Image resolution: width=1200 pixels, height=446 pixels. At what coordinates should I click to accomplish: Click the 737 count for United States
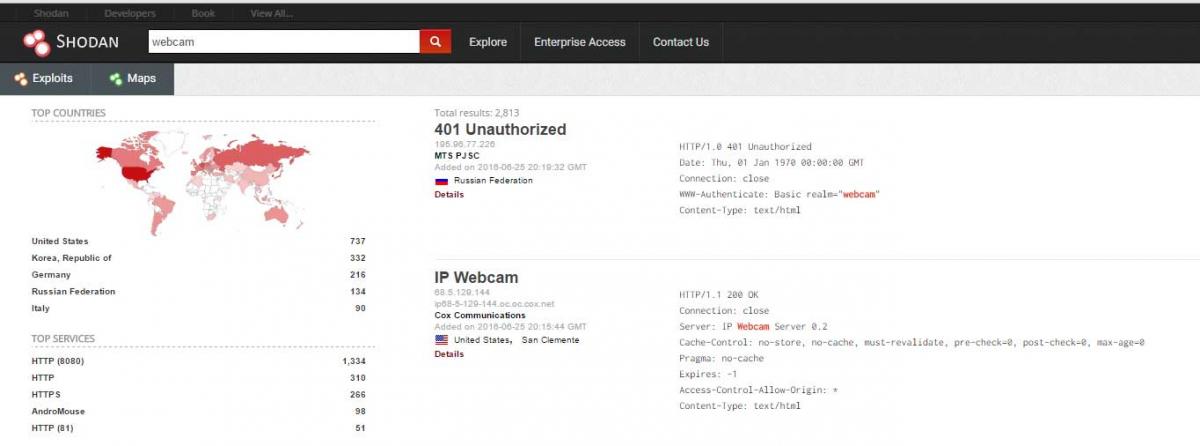tap(357, 241)
